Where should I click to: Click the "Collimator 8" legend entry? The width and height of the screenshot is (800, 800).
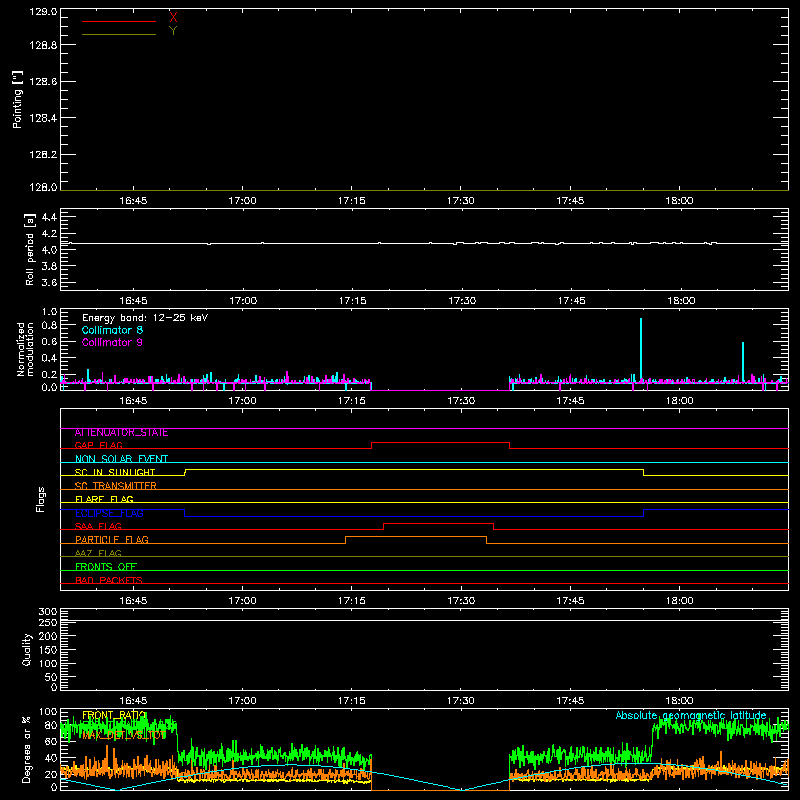click(x=112, y=330)
